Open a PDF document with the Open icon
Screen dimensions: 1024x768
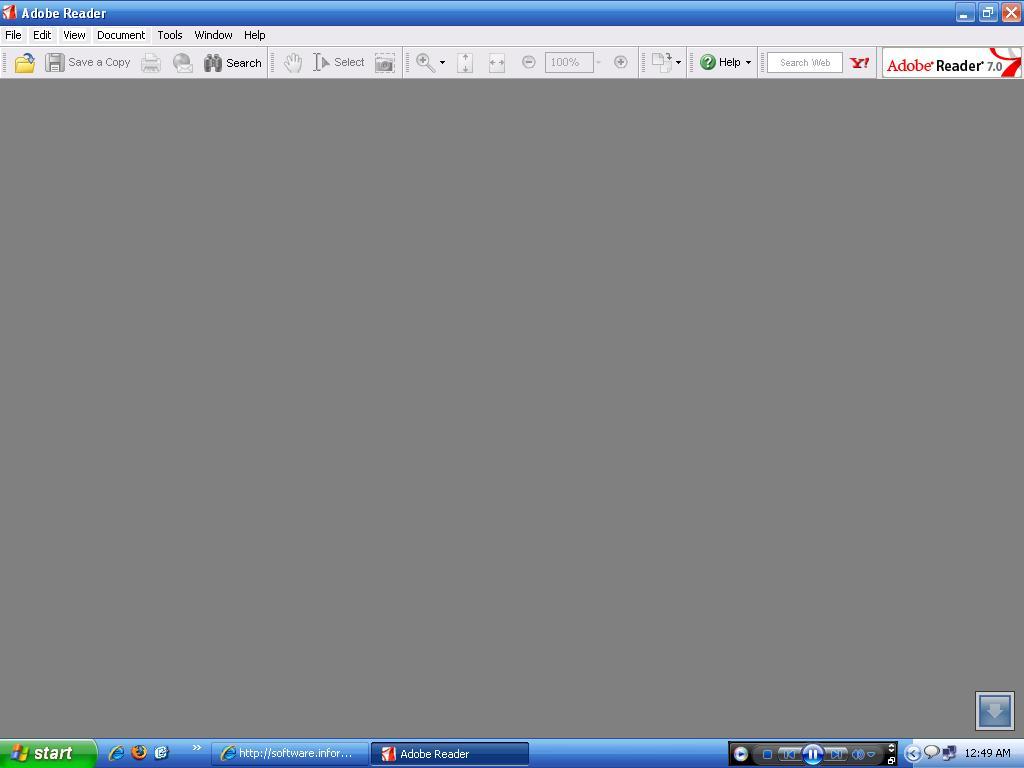(23, 62)
